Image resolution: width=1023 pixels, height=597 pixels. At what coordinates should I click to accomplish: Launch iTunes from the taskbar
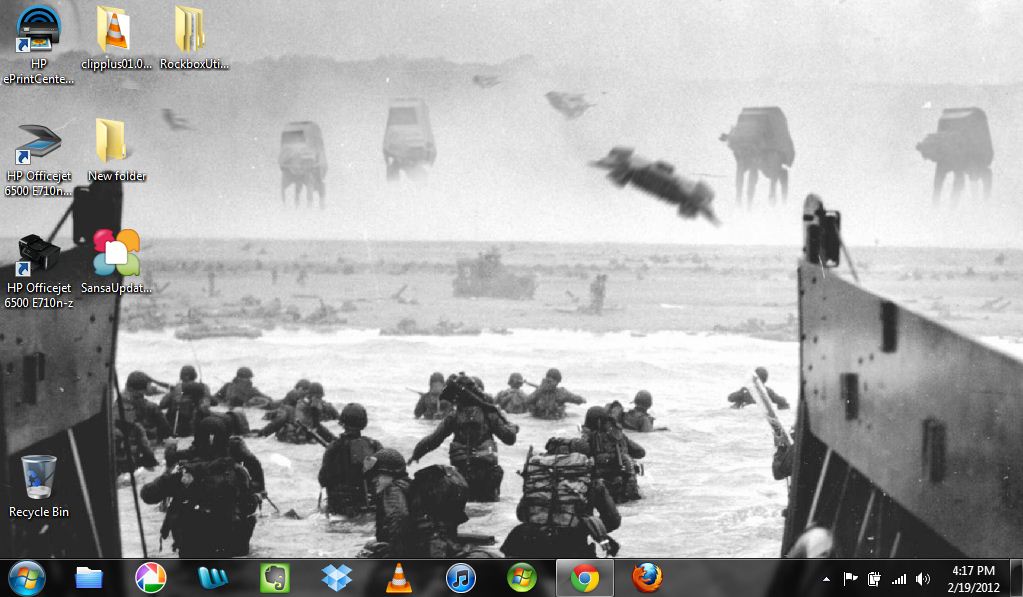click(x=461, y=578)
